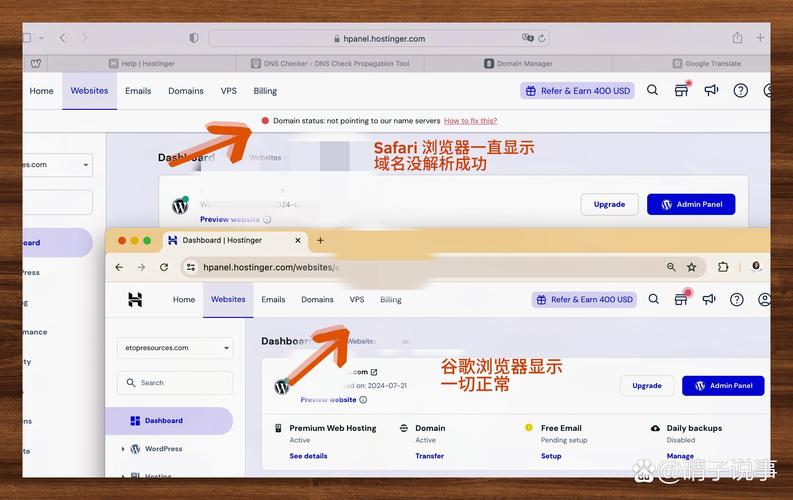
Task: Open a new Chrome tab
Action: pyautogui.click(x=320, y=240)
